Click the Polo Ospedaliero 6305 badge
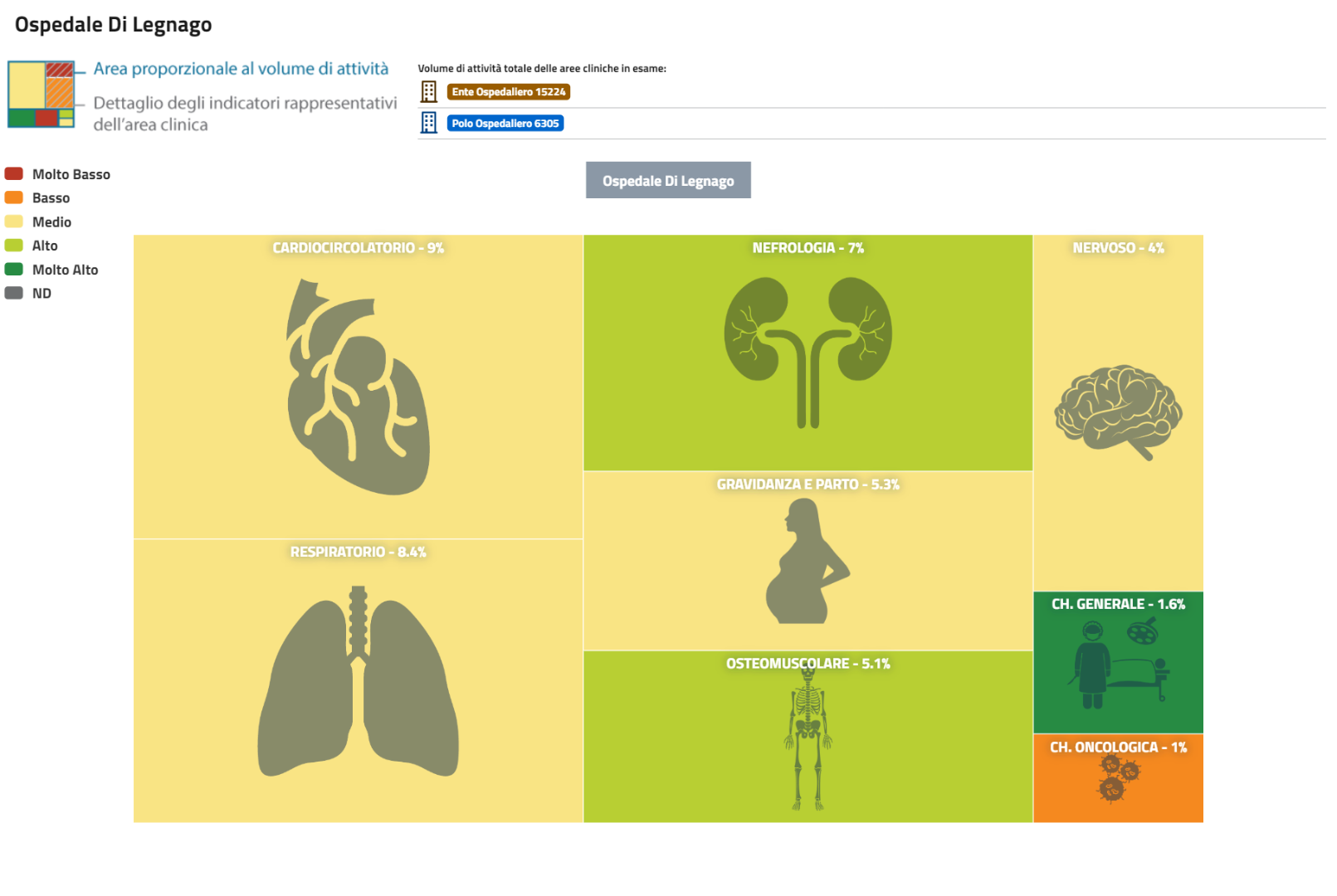Screen dimensions: 1337x896 point(505,124)
